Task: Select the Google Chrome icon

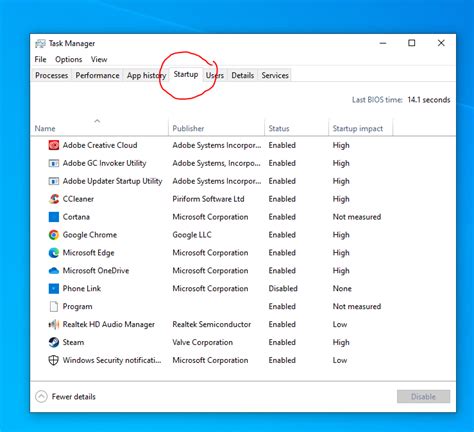Action: coord(54,235)
